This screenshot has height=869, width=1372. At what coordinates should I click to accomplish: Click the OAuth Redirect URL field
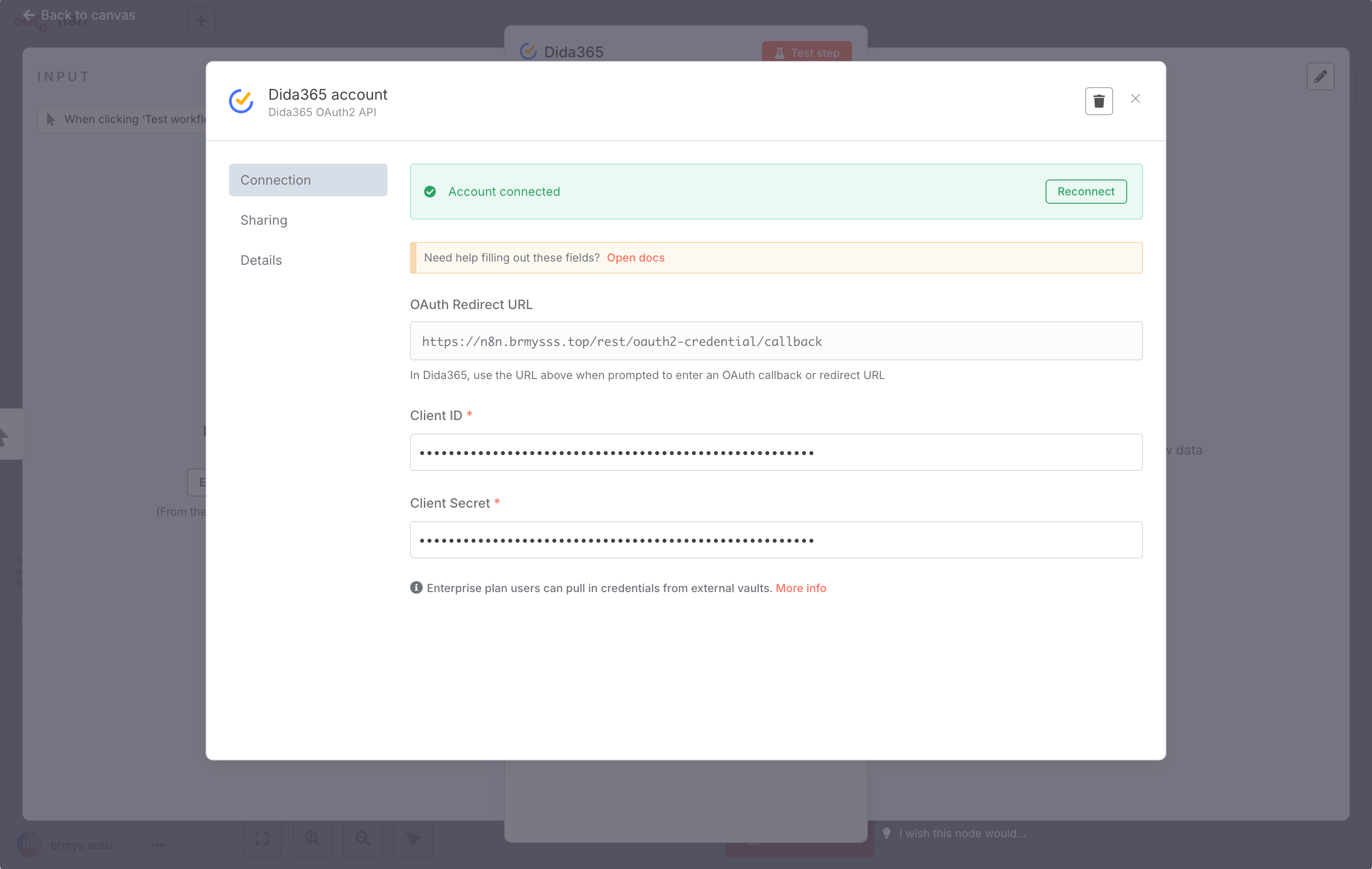click(776, 341)
